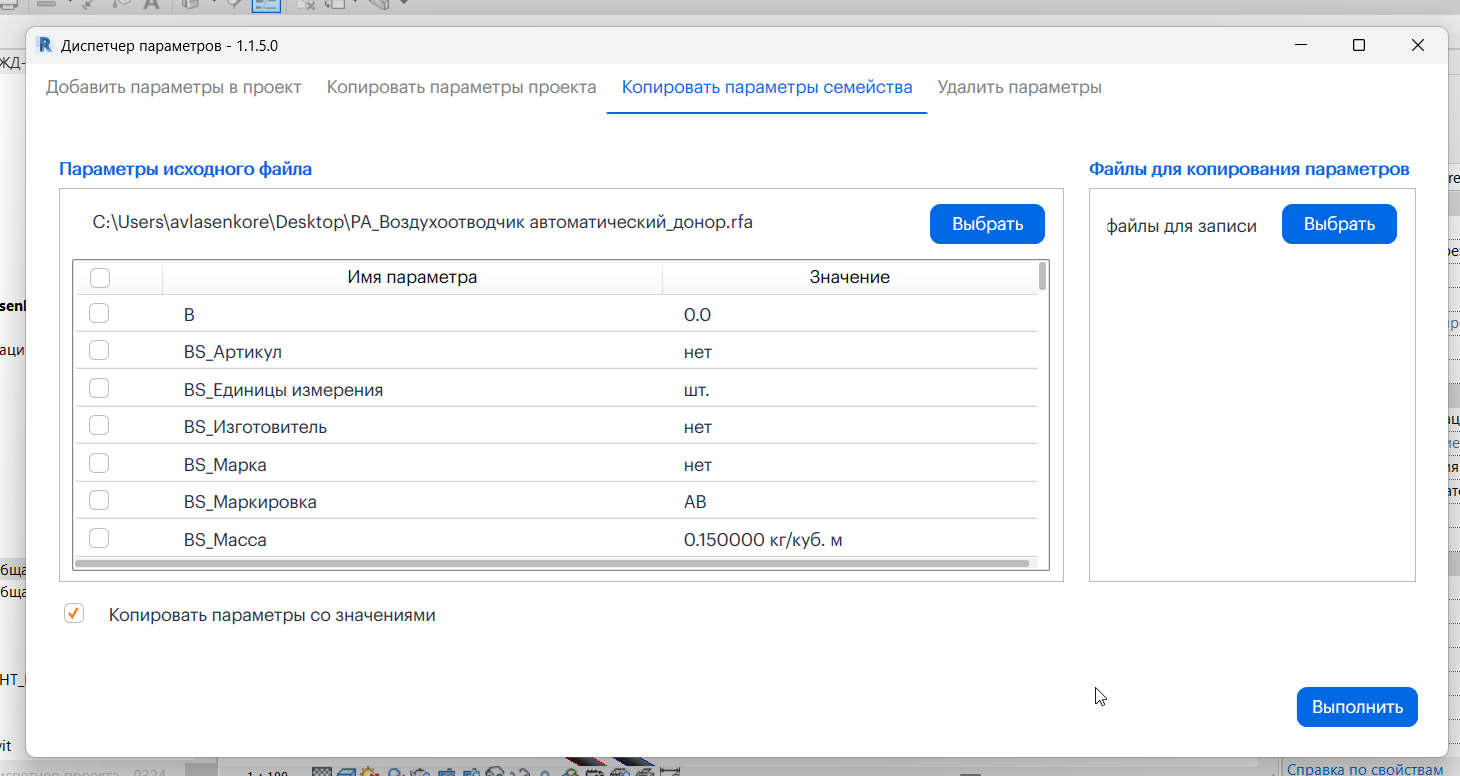Image resolution: width=1460 pixels, height=776 pixels.
Task: Click the vertical scrollbar of the parameter table
Action: click(1043, 276)
